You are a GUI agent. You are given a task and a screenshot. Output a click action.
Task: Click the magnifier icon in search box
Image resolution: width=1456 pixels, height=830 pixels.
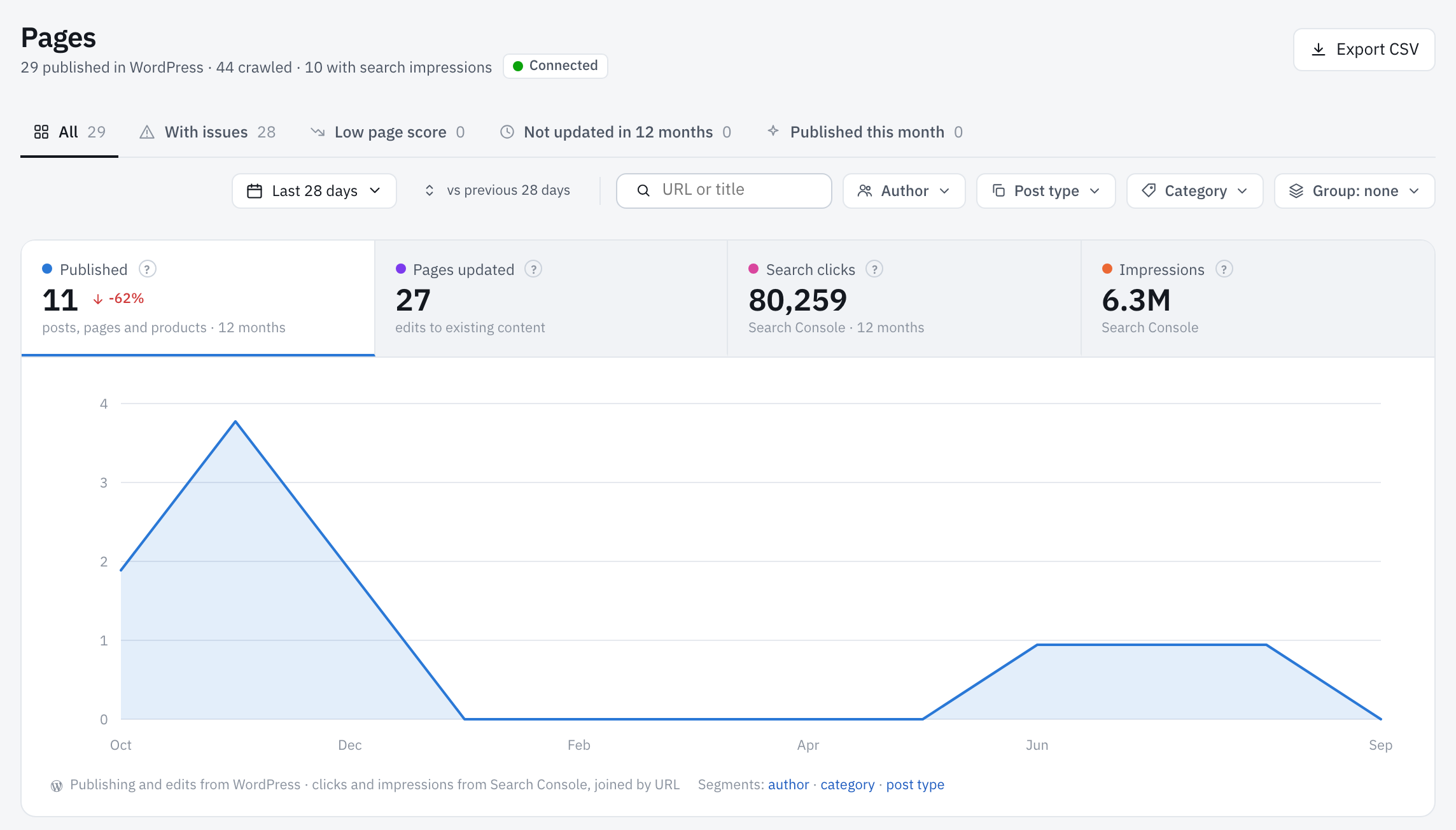(x=643, y=190)
